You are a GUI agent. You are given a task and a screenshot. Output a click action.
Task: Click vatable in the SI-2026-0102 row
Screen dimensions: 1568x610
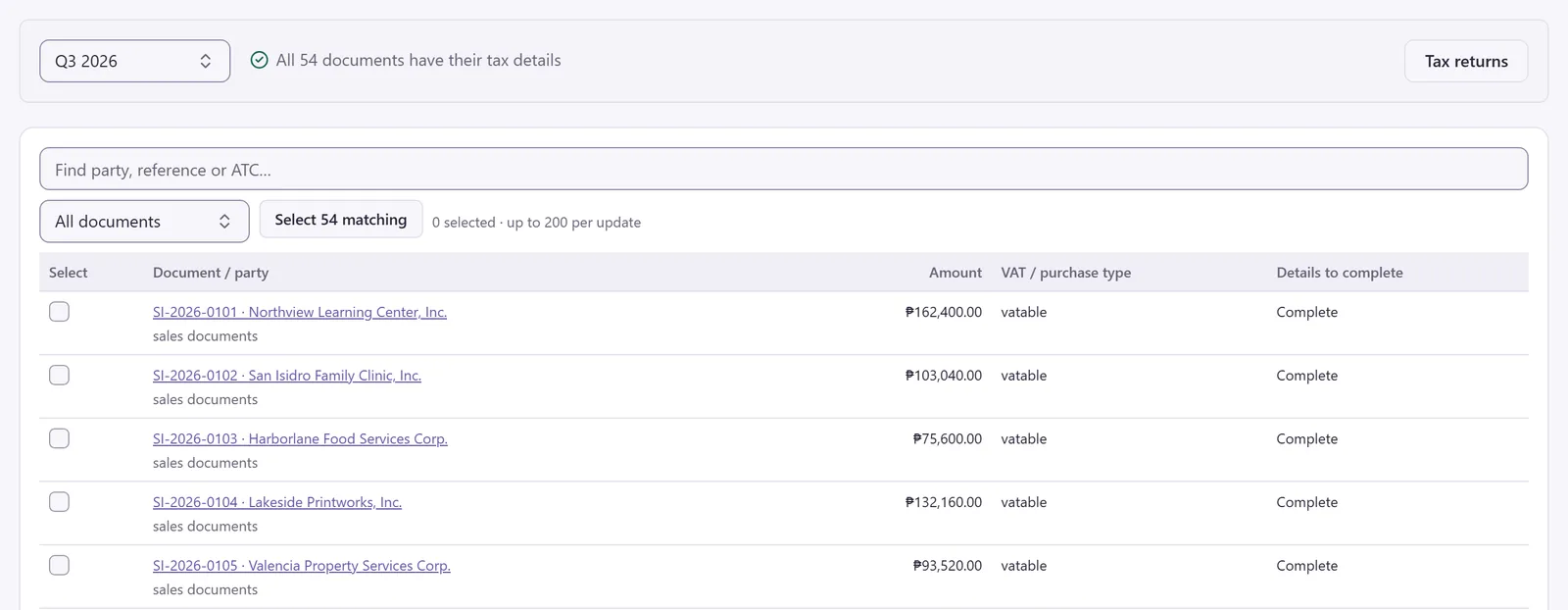coord(1024,376)
